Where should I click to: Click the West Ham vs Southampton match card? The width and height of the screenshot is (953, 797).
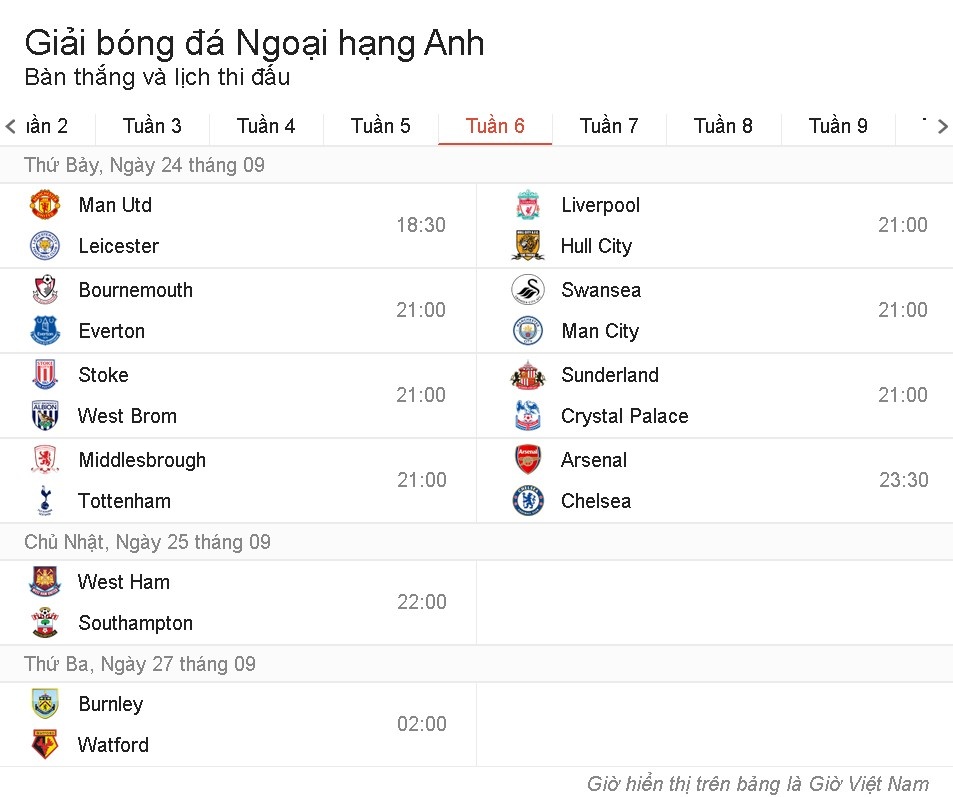[x=240, y=602]
